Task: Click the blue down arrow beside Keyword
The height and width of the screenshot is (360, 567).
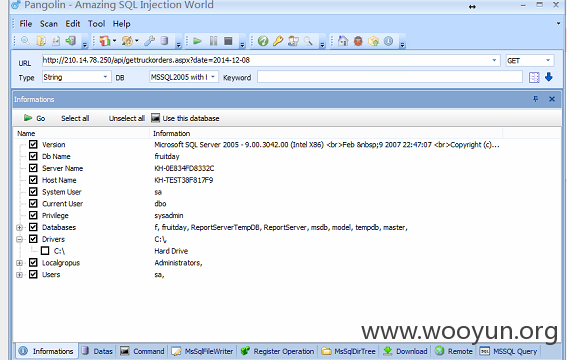Action: (549, 77)
